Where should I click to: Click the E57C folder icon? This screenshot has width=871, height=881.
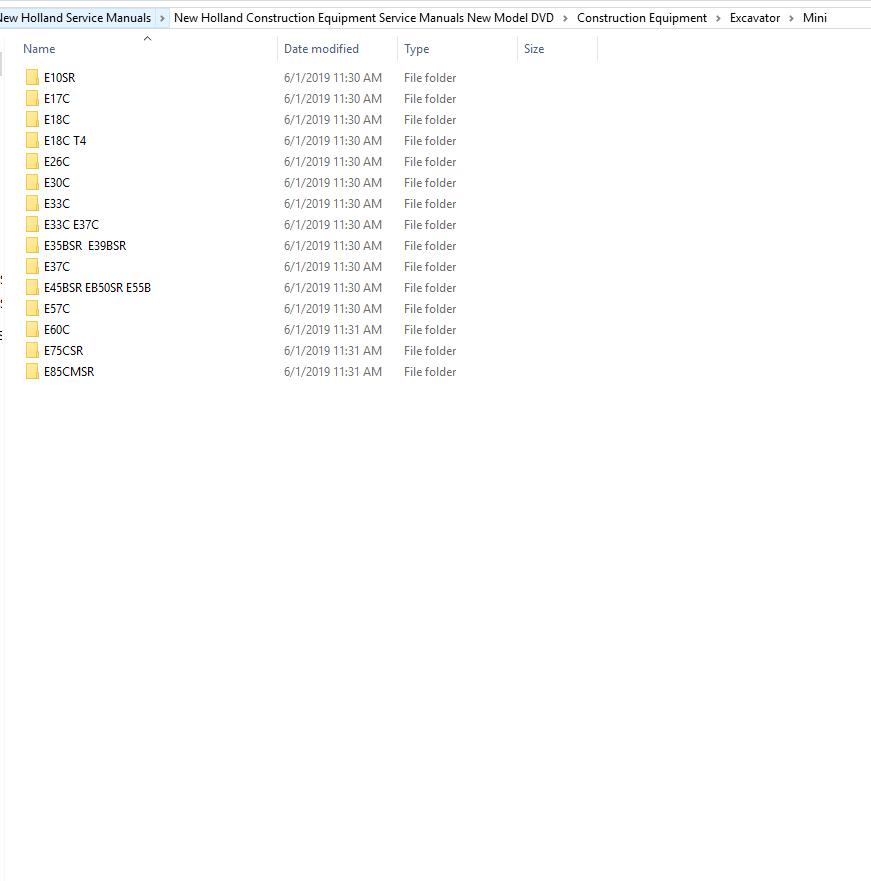[x=33, y=308]
